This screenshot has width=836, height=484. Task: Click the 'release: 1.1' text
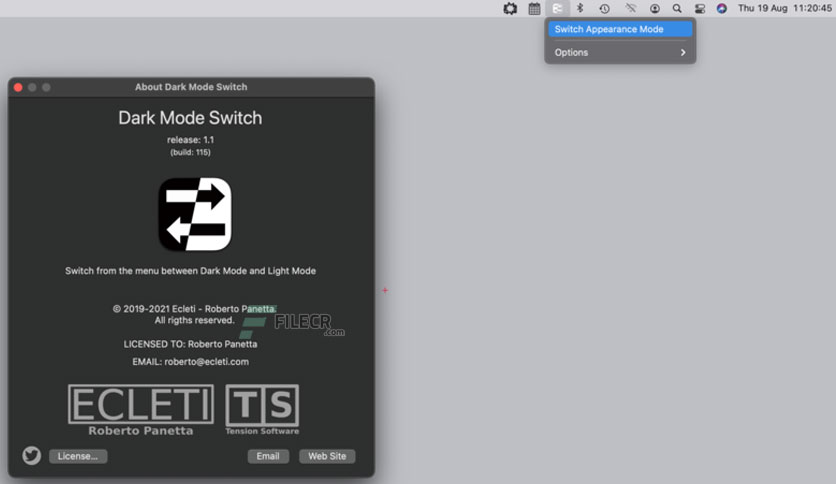(x=190, y=140)
